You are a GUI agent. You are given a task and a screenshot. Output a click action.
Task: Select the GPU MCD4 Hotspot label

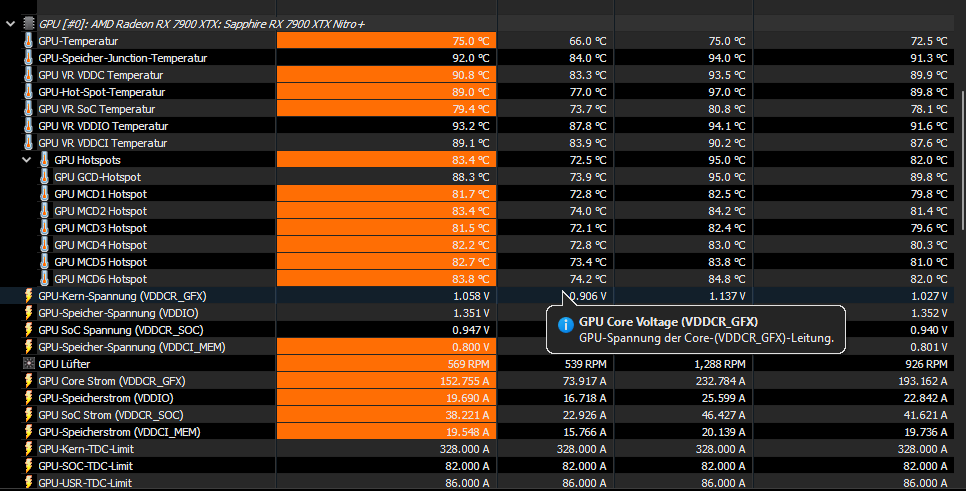[x=100, y=245]
